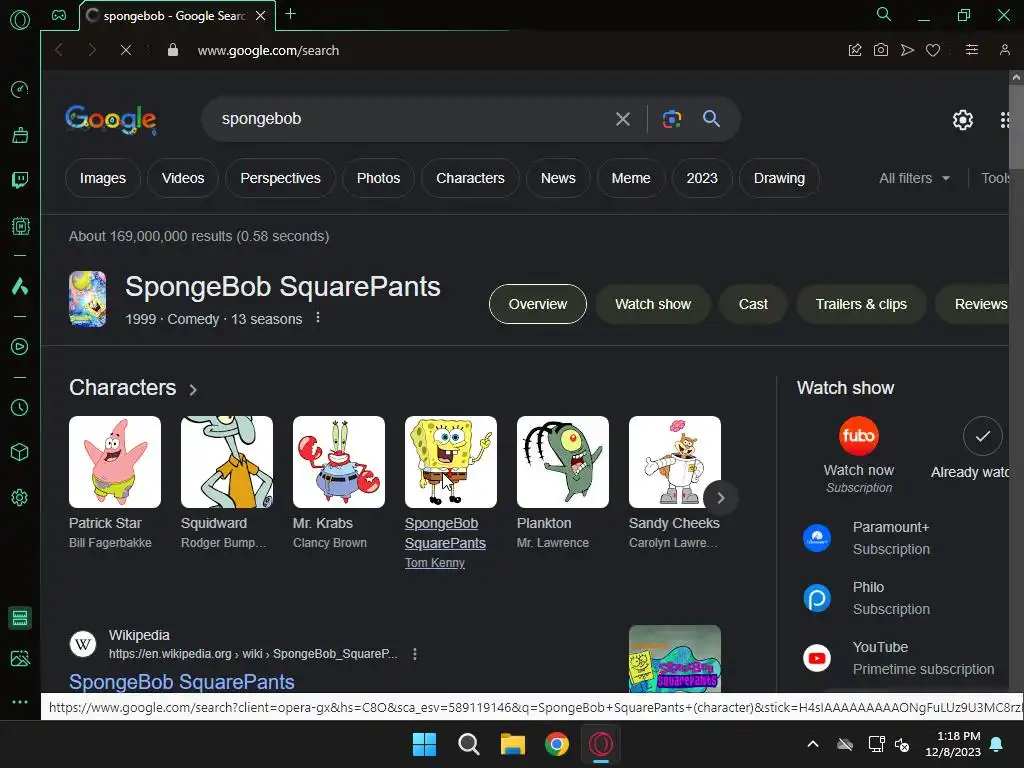Screen dimensions: 1024x768
Task: Open the Trailers & clips tab
Action: (x=861, y=304)
